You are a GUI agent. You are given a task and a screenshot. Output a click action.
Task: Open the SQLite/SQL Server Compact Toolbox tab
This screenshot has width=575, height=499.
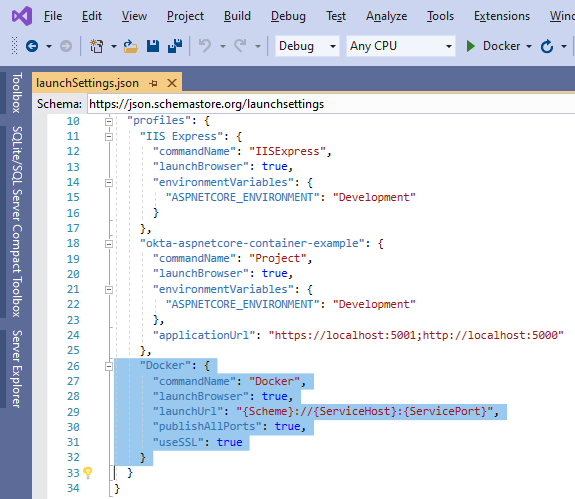click(x=17, y=221)
